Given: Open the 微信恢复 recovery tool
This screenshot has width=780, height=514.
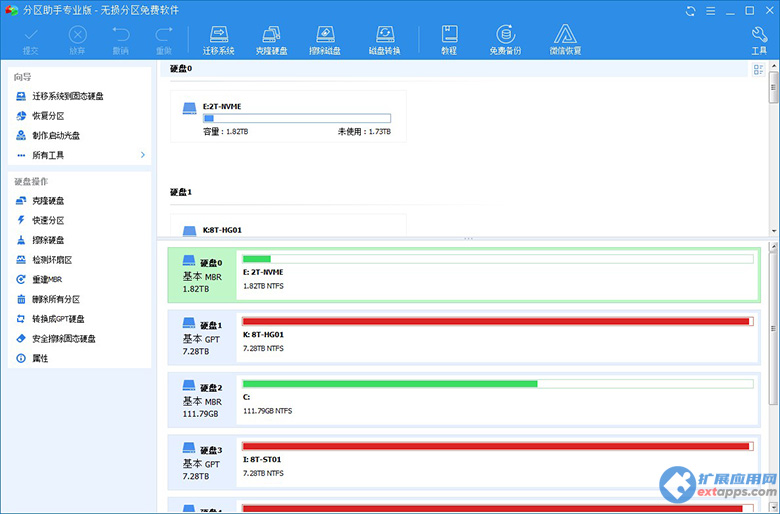Looking at the screenshot, I should (565, 41).
